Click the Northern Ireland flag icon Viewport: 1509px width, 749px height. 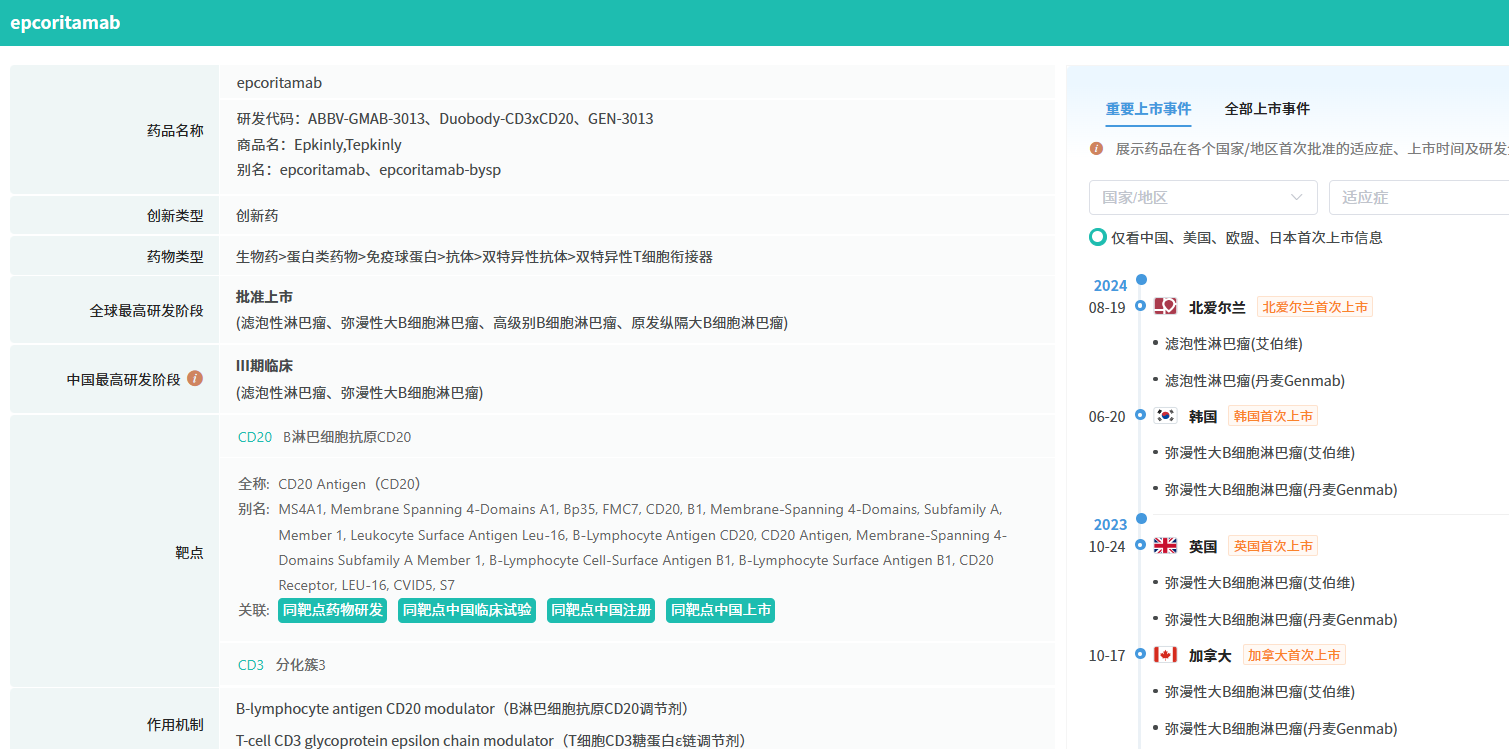tap(1165, 307)
